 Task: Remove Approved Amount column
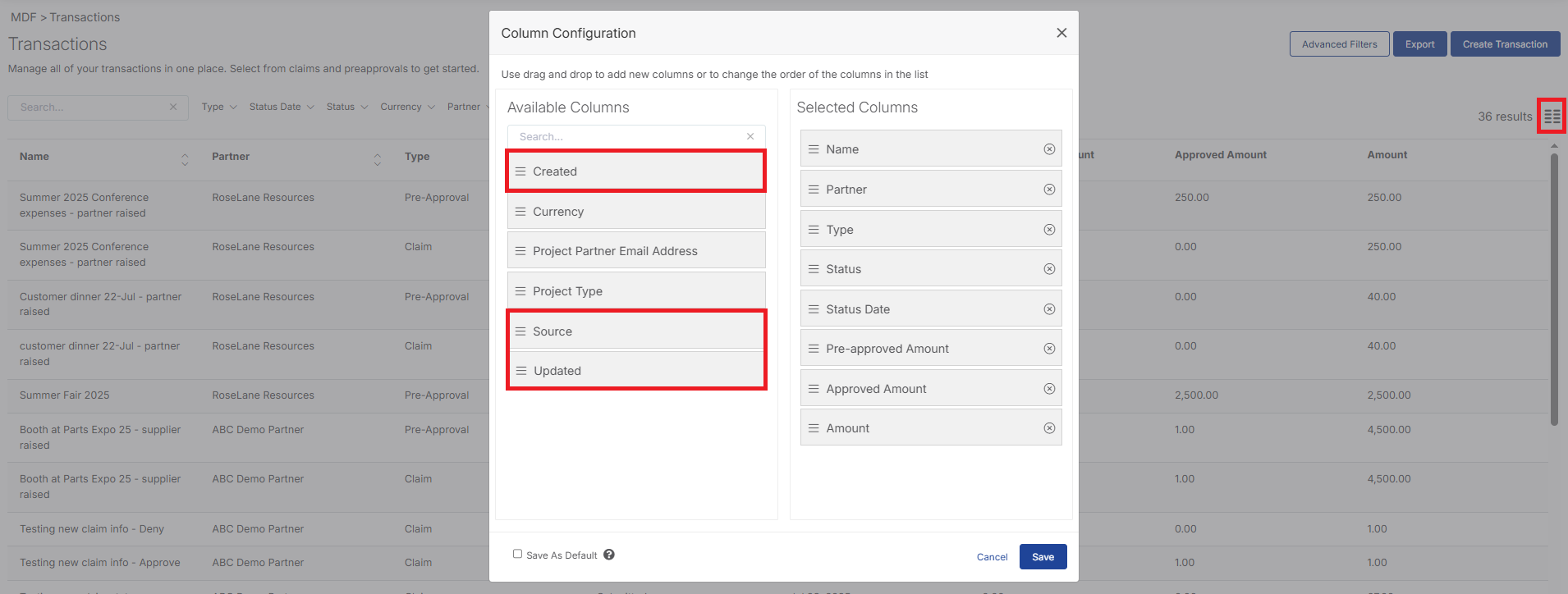coord(1049,389)
